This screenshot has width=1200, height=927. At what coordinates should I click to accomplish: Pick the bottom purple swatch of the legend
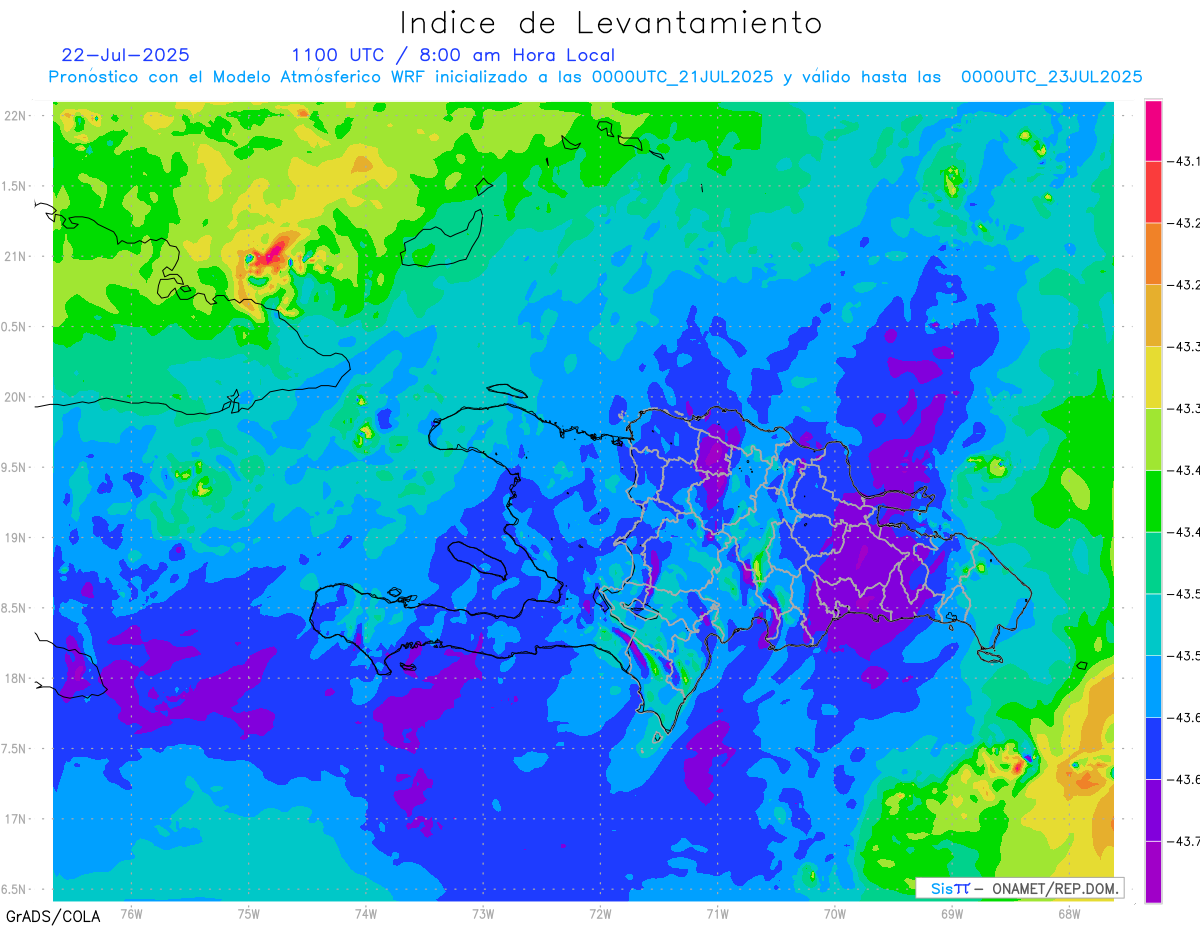[1153, 872]
